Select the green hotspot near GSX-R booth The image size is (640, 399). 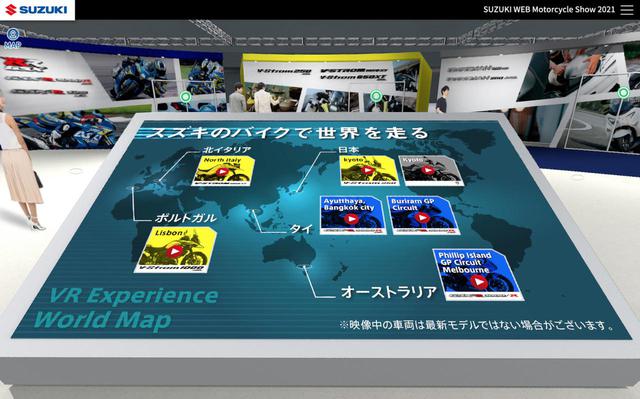(x=186, y=97)
